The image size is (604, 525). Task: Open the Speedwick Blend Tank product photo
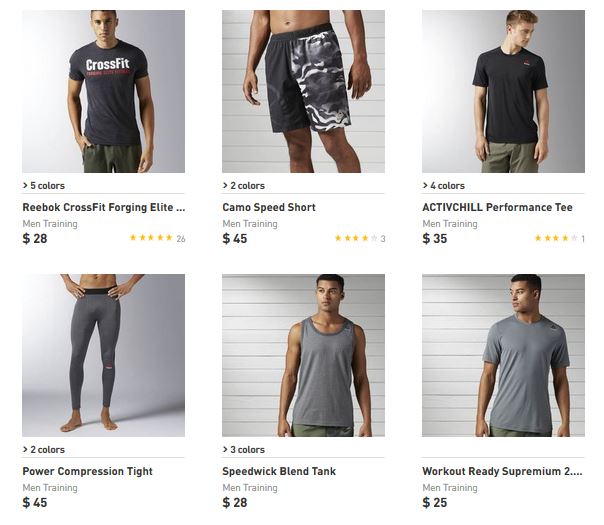point(303,355)
